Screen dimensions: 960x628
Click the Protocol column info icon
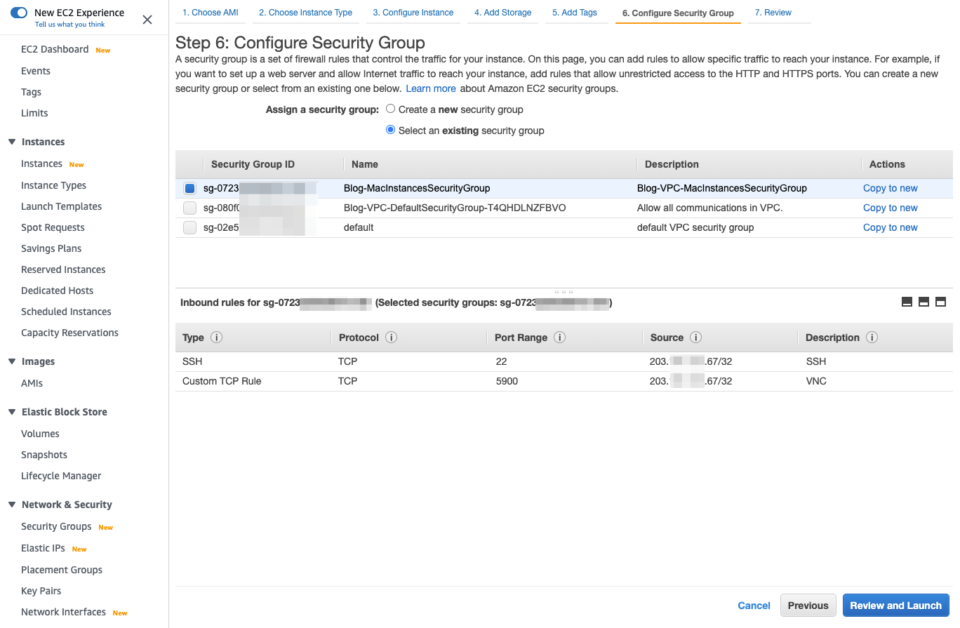(393, 337)
